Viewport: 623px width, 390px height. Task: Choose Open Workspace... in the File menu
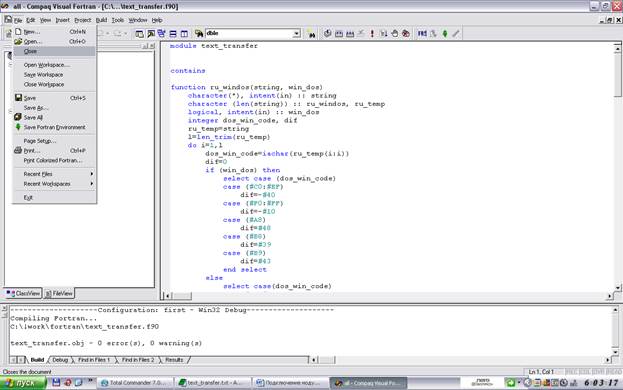tap(54, 65)
